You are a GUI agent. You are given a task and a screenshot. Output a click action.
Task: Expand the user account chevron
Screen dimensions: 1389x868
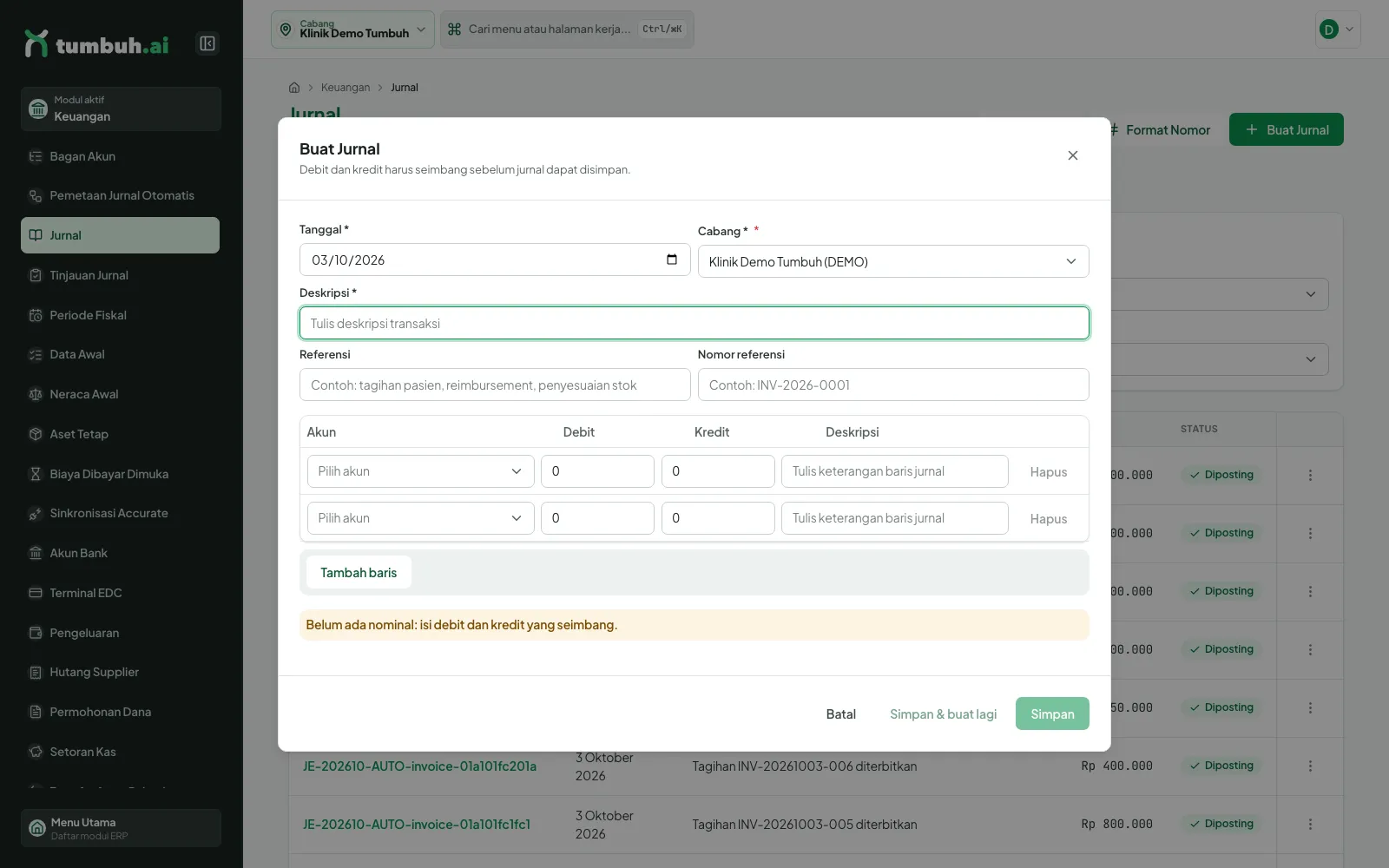coord(1349,30)
